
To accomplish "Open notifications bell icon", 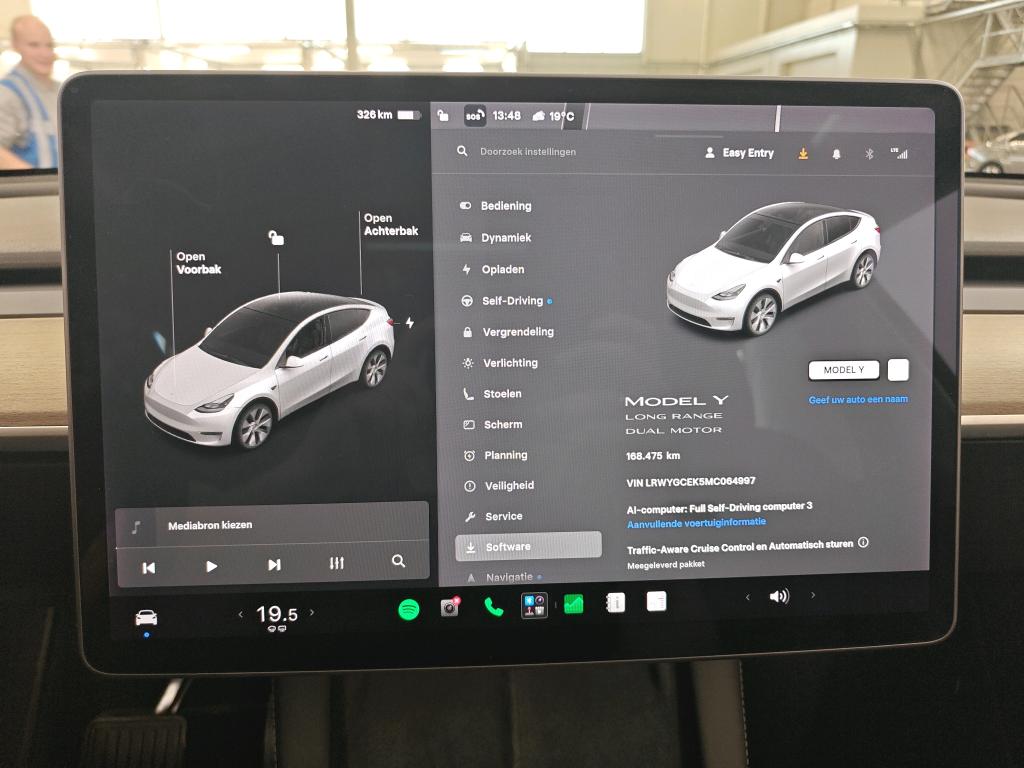I will coord(836,154).
